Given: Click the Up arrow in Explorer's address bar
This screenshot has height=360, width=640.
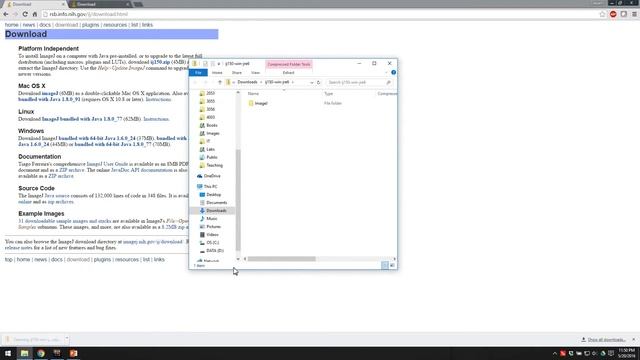Looking at the screenshot, I should [220, 82].
